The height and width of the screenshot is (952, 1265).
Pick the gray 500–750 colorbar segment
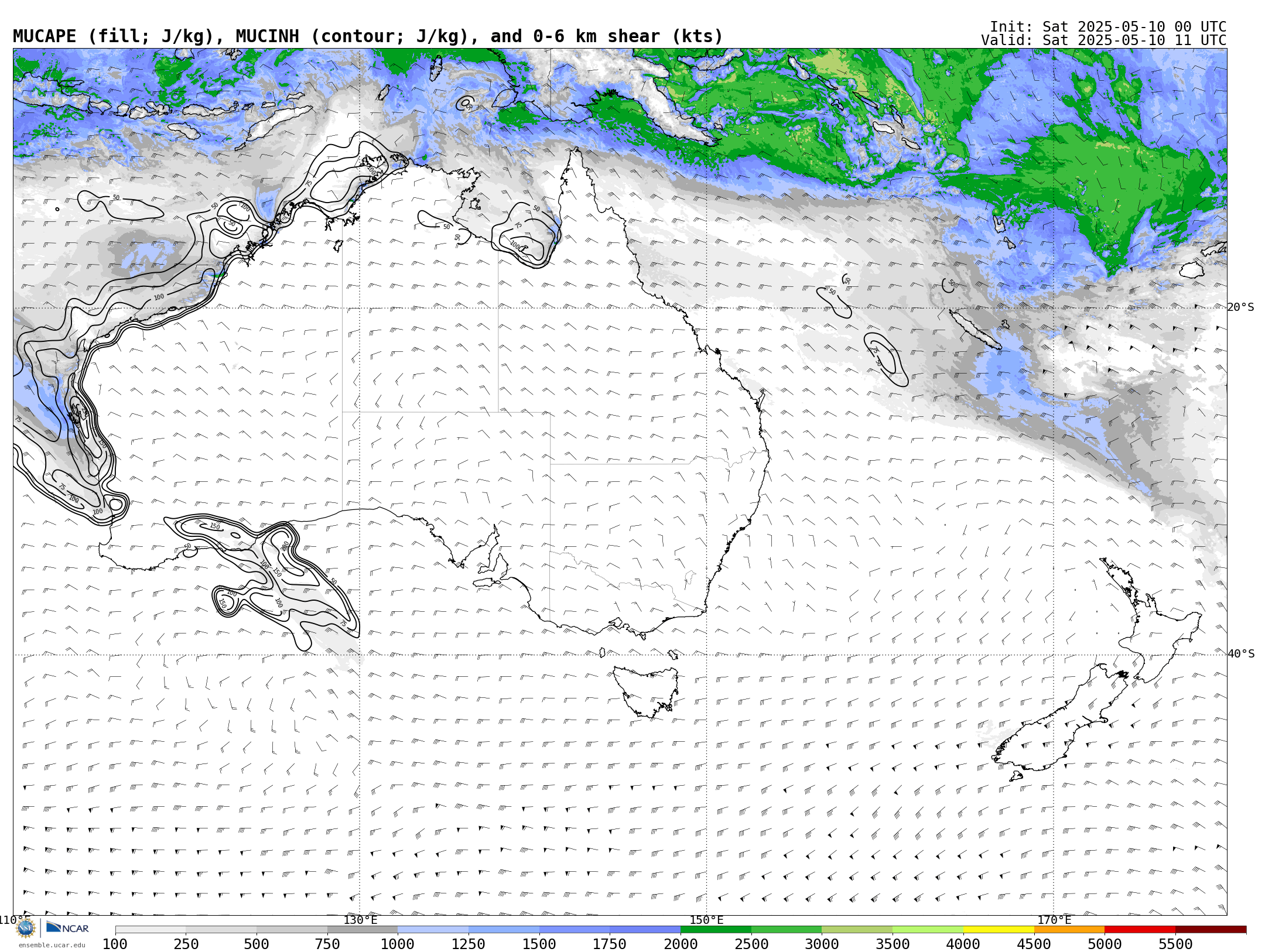(292, 930)
